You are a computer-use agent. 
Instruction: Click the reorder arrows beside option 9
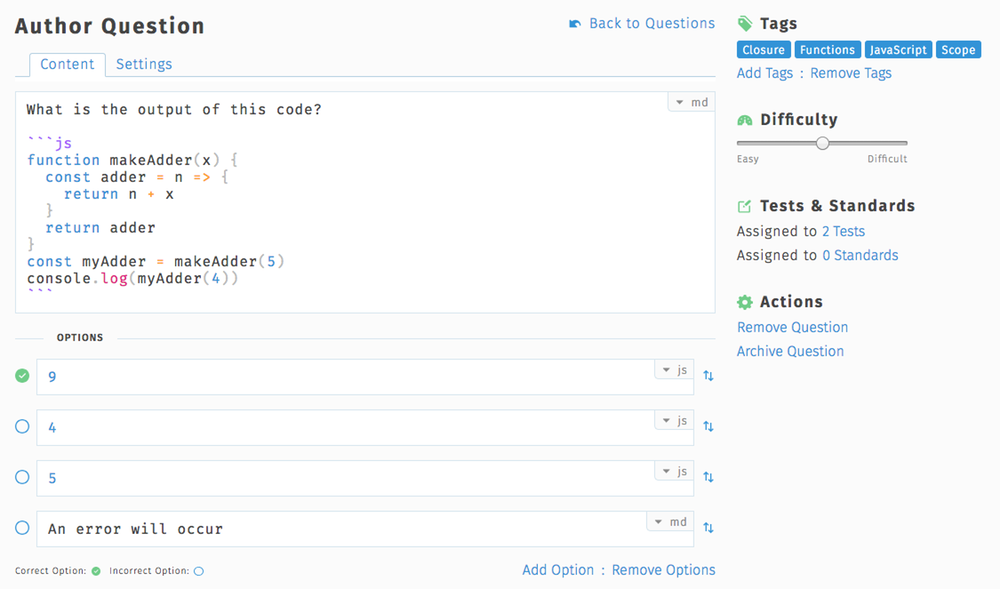[x=708, y=376]
